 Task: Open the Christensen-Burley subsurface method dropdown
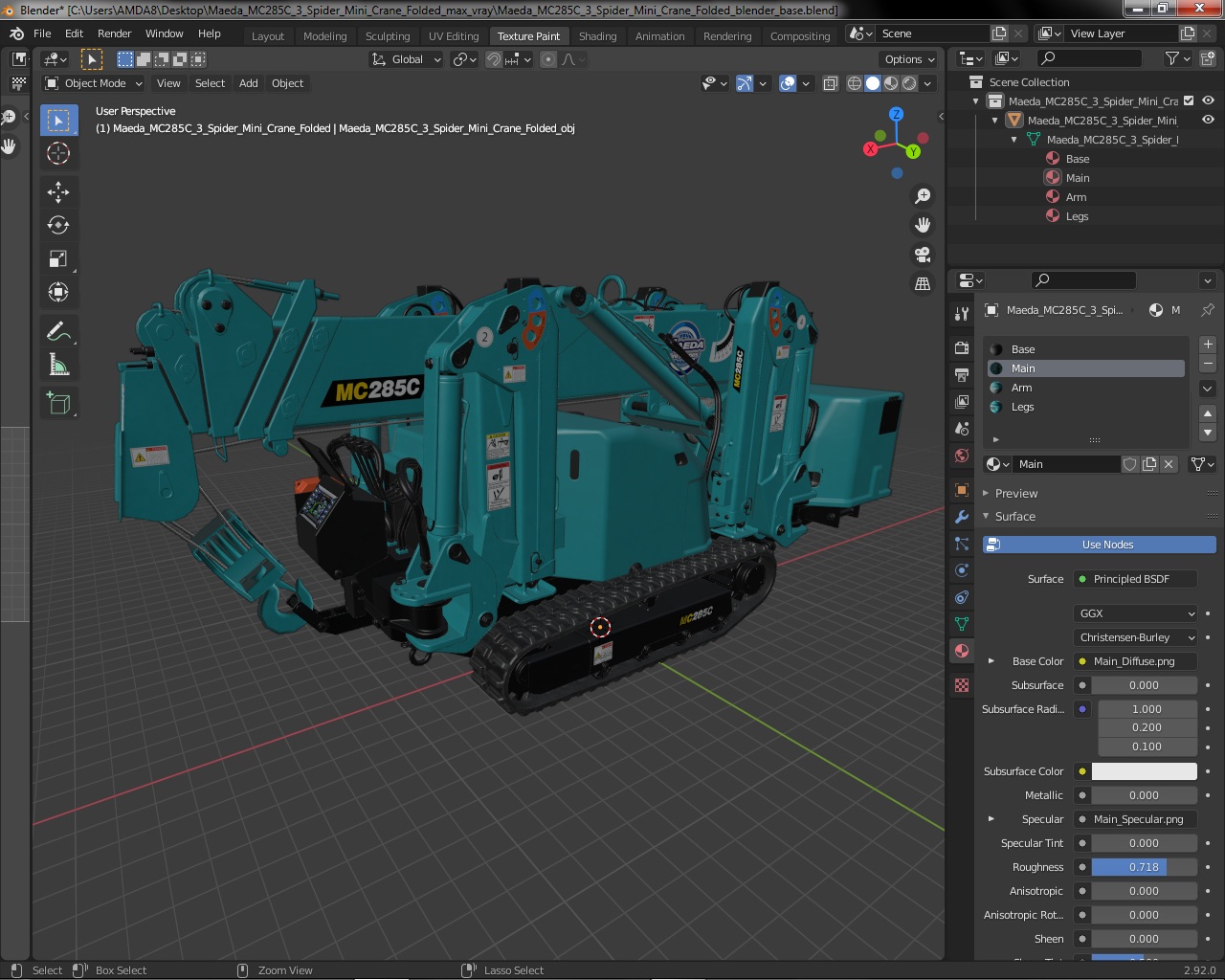click(1136, 637)
